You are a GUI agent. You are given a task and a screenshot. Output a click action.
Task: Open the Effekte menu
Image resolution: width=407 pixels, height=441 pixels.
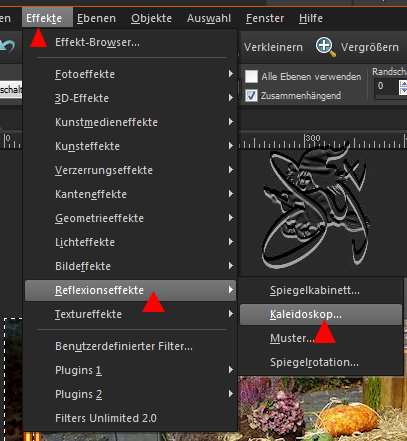tap(47, 18)
